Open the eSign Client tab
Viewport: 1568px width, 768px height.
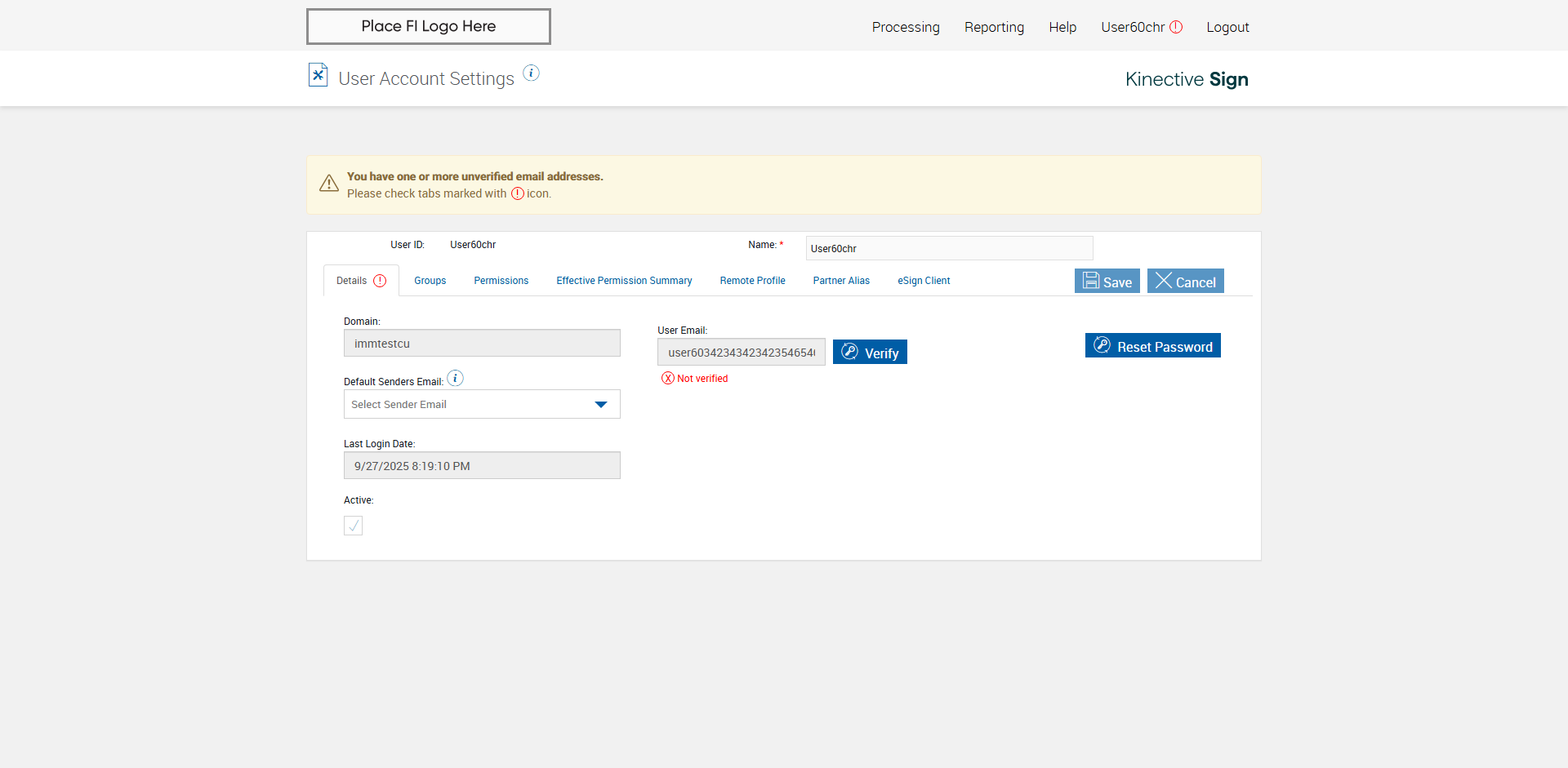pyautogui.click(x=924, y=281)
